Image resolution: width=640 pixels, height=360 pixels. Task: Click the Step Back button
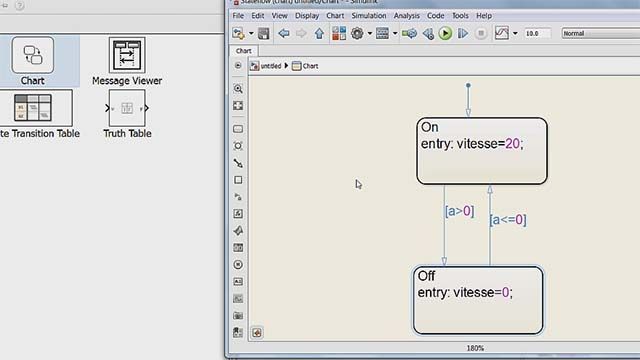click(x=428, y=33)
